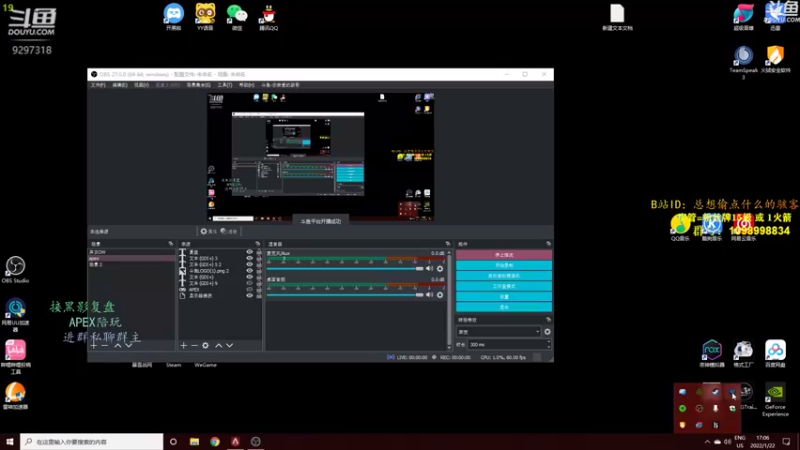800x450 pixels.
Task: Select the apex scene in scenes list
Action: pos(131,258)
